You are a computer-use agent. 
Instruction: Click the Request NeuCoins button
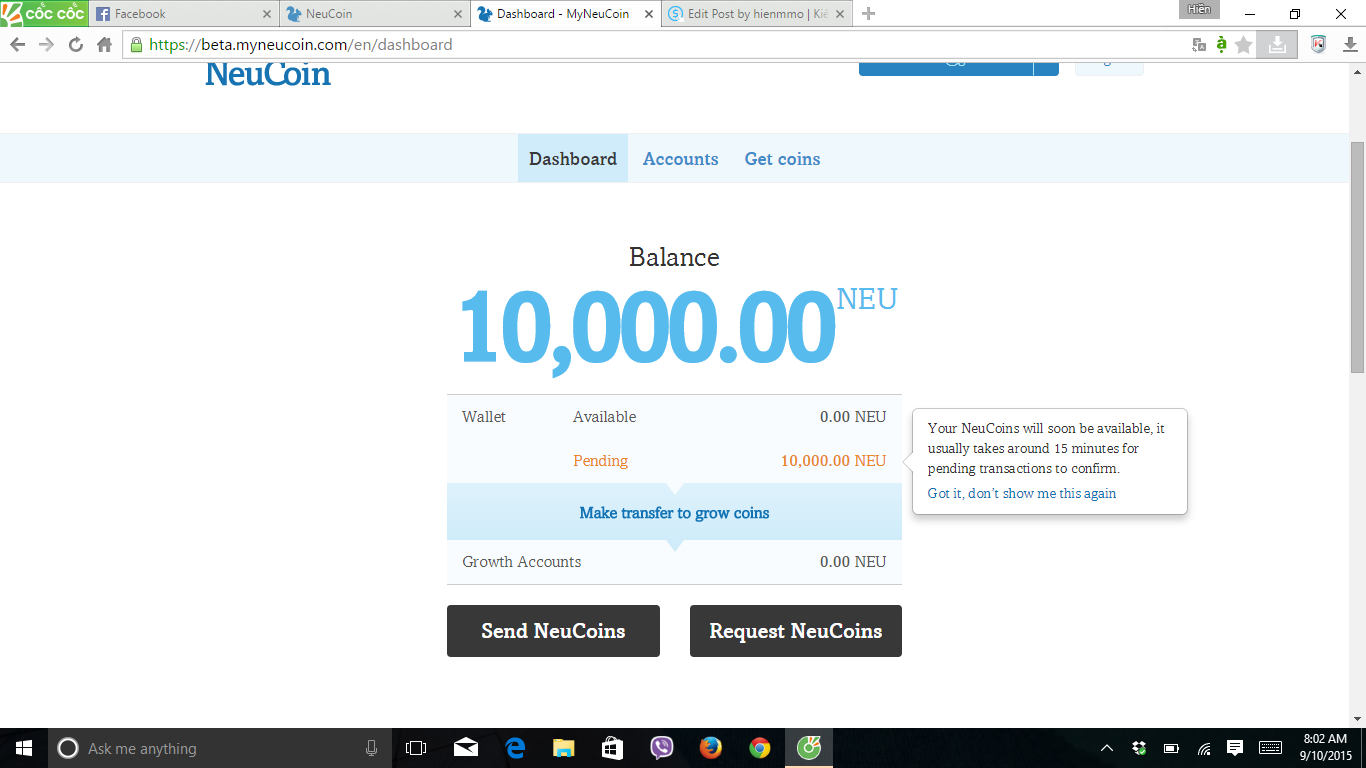click(796, 631)
